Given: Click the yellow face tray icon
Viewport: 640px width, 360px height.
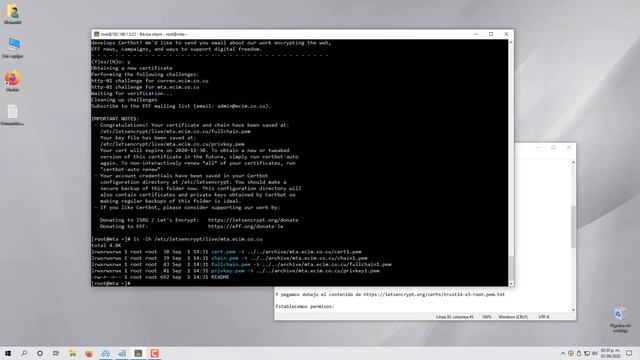Looking at the screenshot, I should (x=571, y=353).
